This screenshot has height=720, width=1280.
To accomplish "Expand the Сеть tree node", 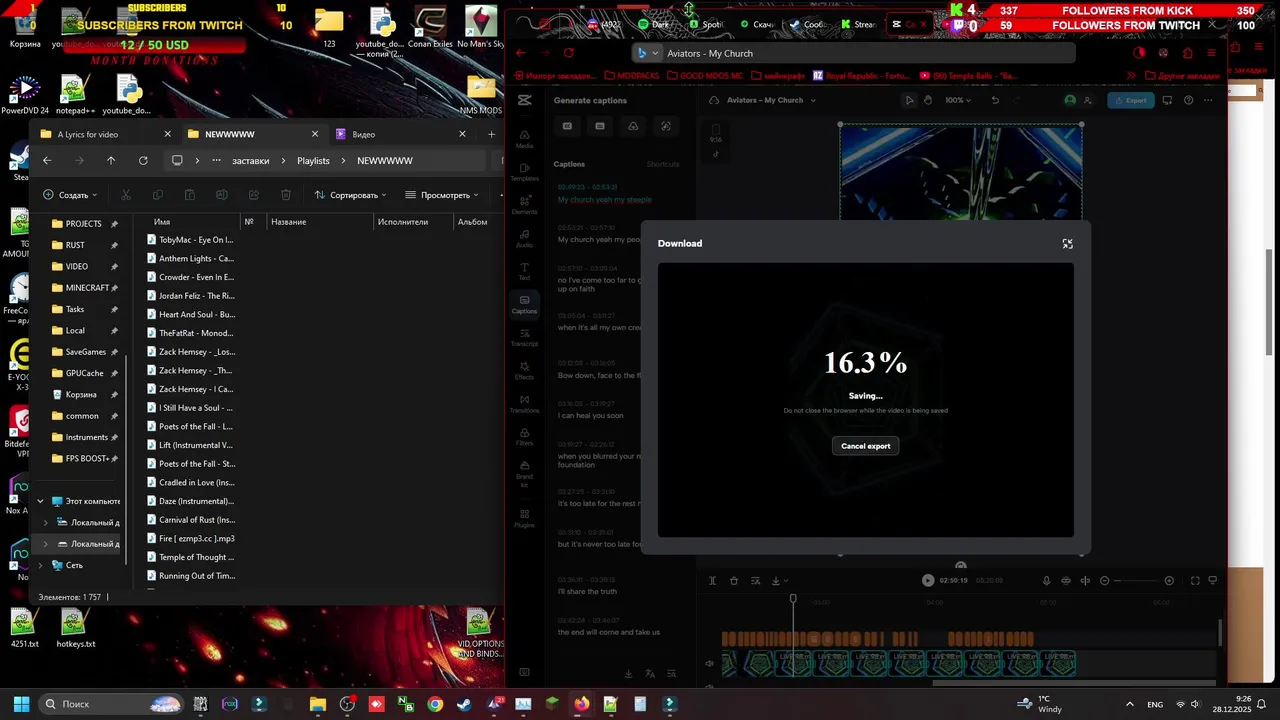I will click(40, 565).
